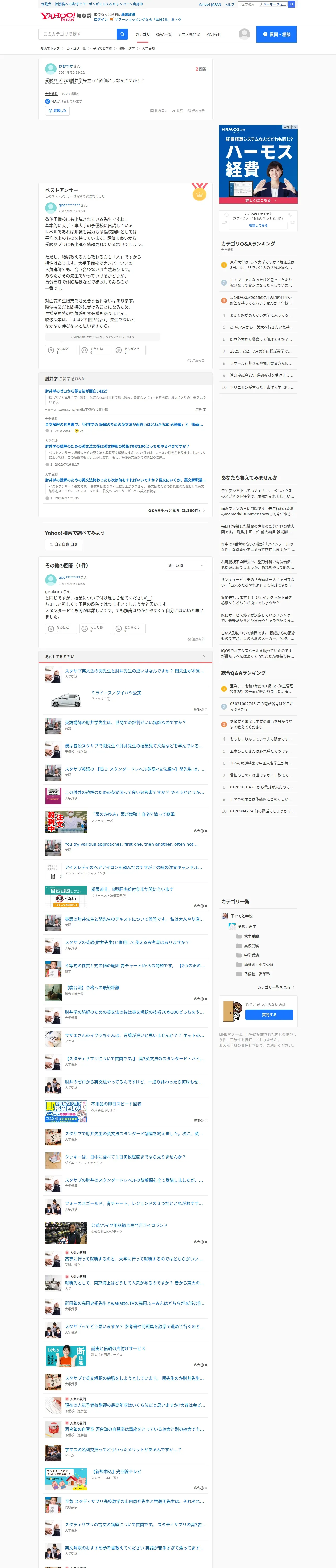The image size is (336, 1568).
Task: Expand Q&Aをもっと見る (2,180件)
Action: (177, 511)
